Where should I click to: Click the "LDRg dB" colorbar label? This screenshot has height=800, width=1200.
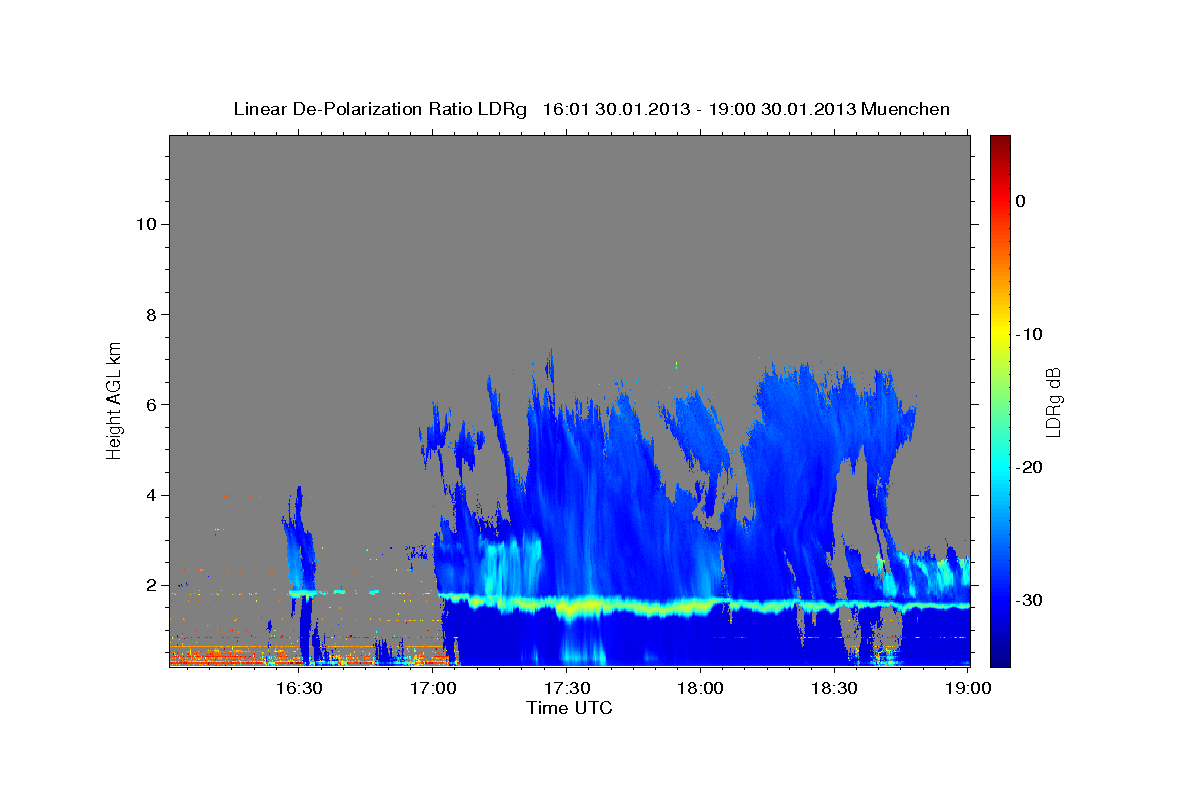[1052, 403]
